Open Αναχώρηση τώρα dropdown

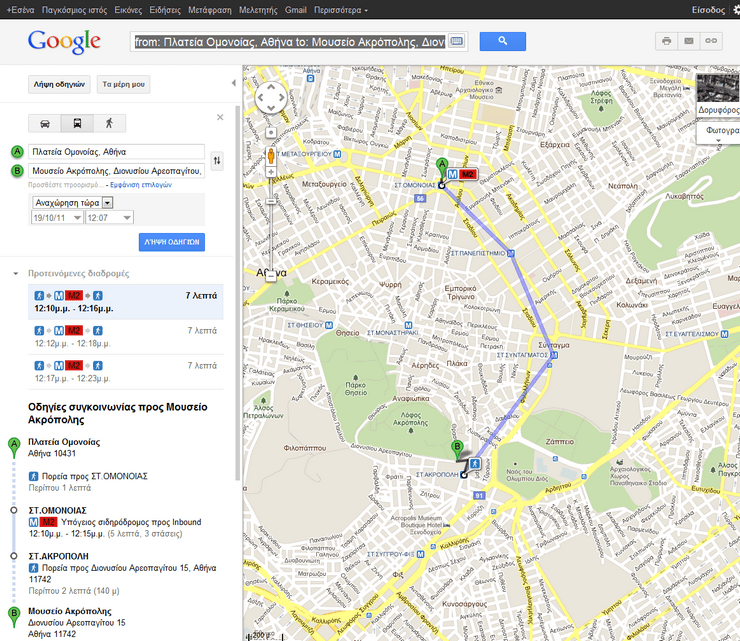tap(73, 203)
